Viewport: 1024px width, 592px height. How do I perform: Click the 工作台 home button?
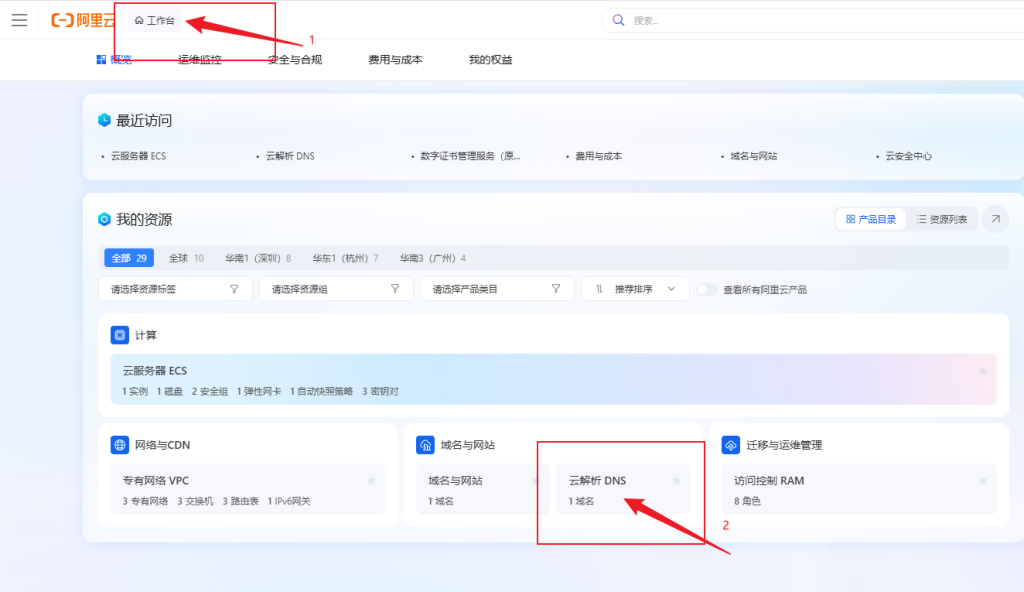click(x=154, y=20)
